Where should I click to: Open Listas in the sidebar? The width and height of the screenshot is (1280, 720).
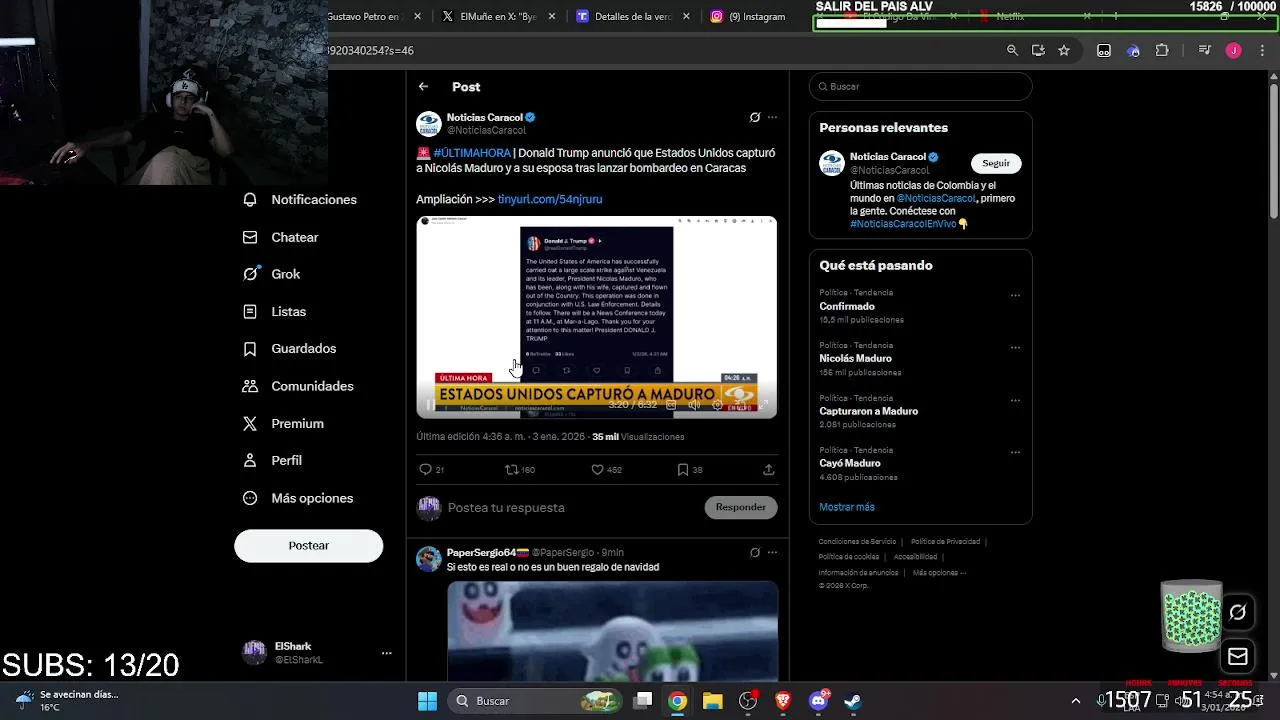pos(275,312)
